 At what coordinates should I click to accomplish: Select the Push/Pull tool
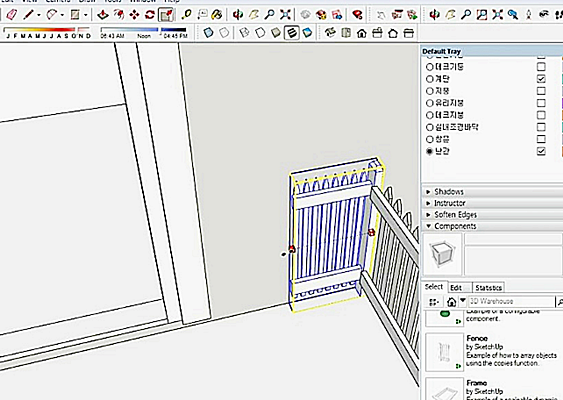(x=103, y=14)
